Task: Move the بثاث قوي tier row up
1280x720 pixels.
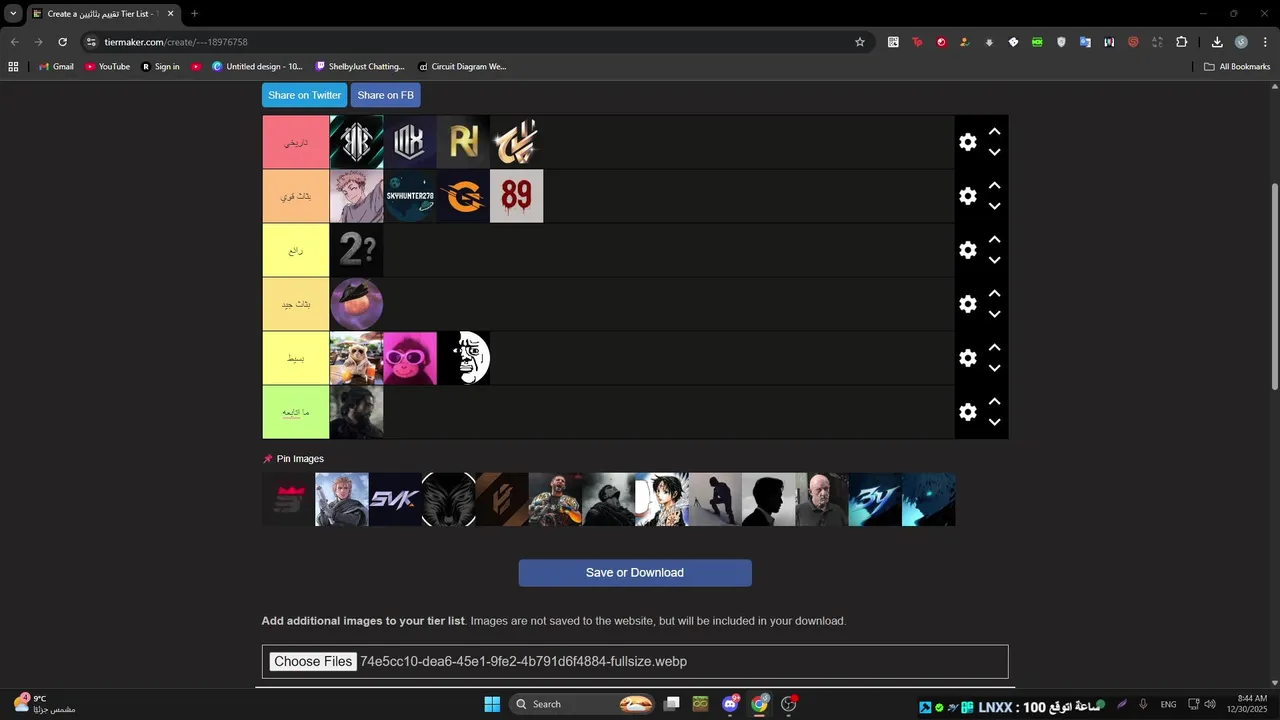Action: coord(994,186)
